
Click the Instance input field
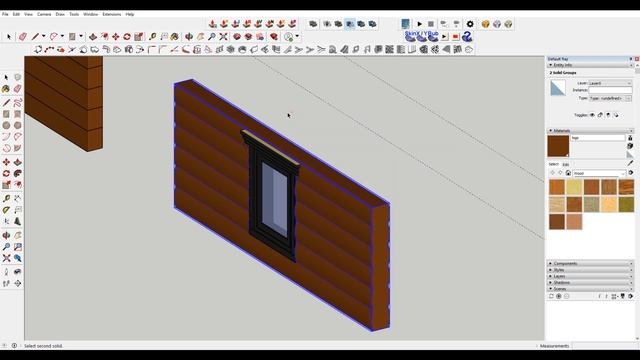pos(610,90)
